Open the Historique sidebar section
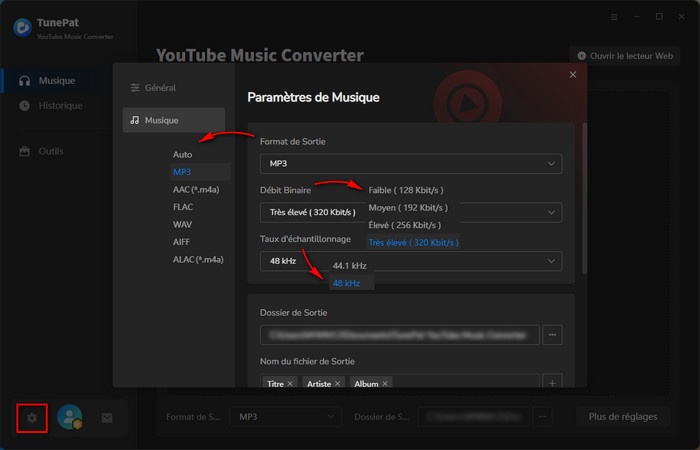The height and width of the screenshot is (450, 700). coord(50,106)
